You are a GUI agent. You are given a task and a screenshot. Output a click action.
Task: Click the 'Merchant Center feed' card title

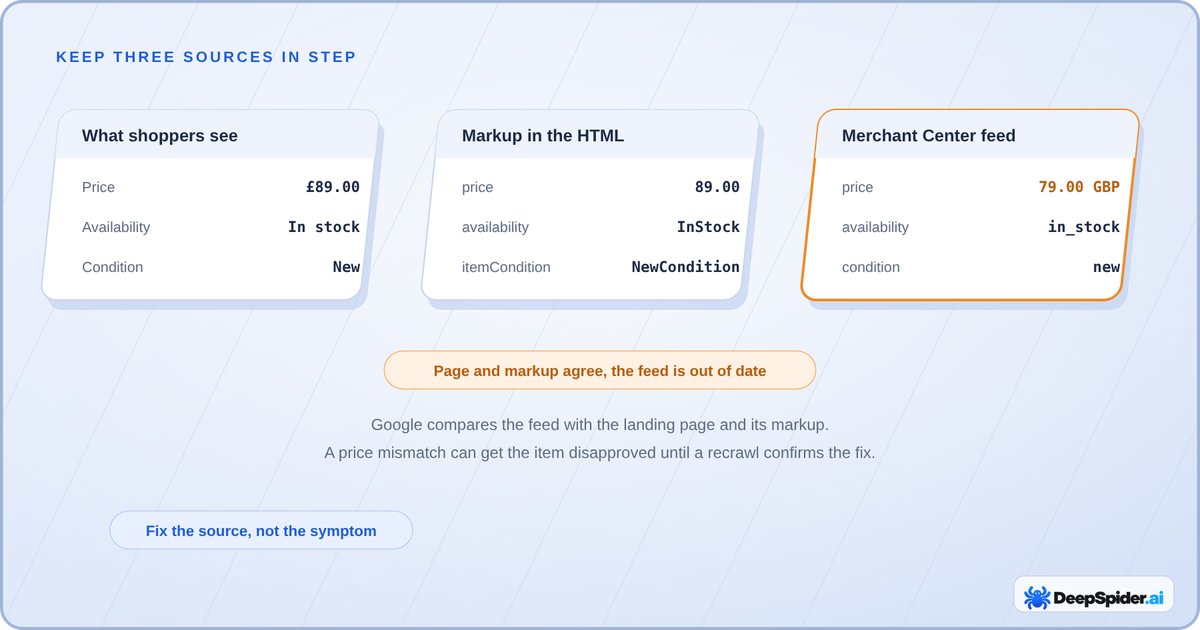pyautogui.click(x=929, y=135)
